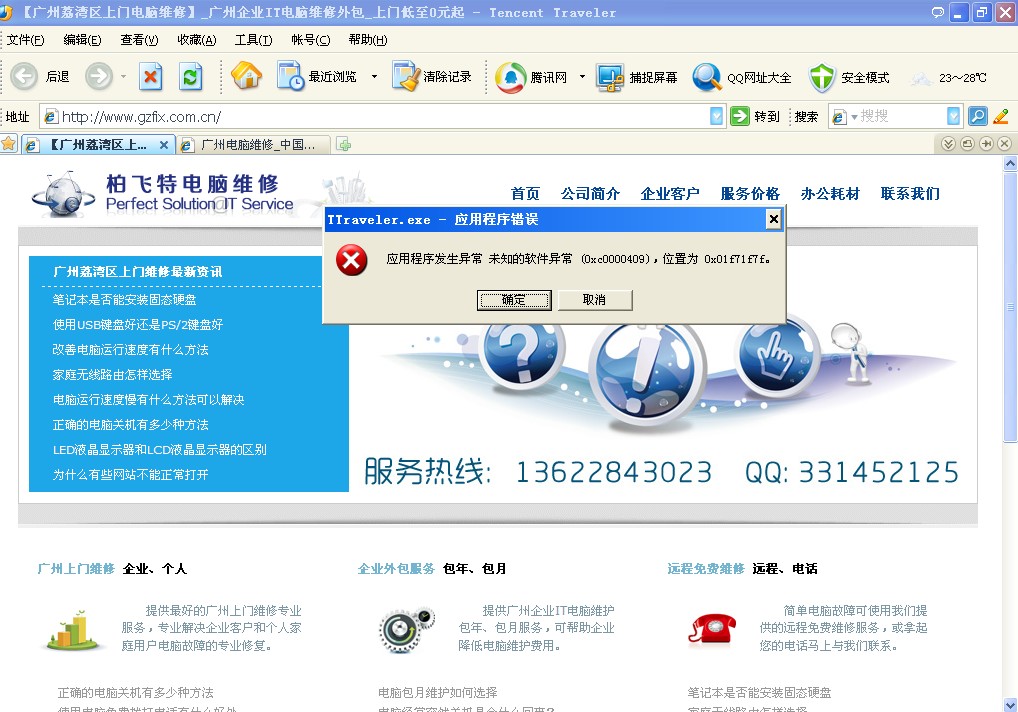Expand the 腾讯网 dropdown arrow
1018x712 pixels.
[582, 77]
